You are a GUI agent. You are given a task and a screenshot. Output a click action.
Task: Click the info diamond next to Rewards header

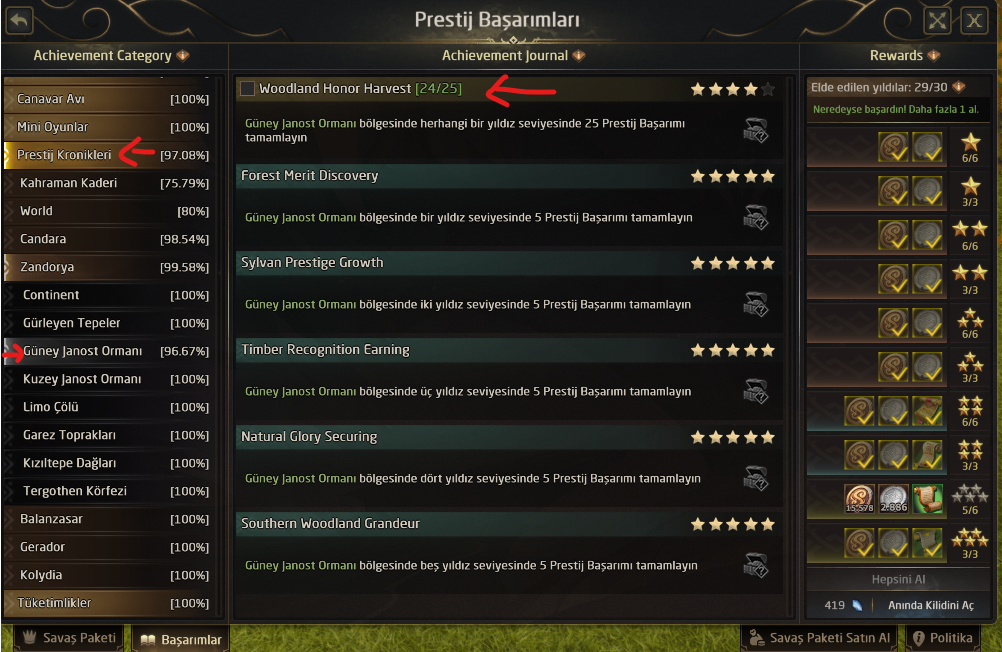click(933, 56)
